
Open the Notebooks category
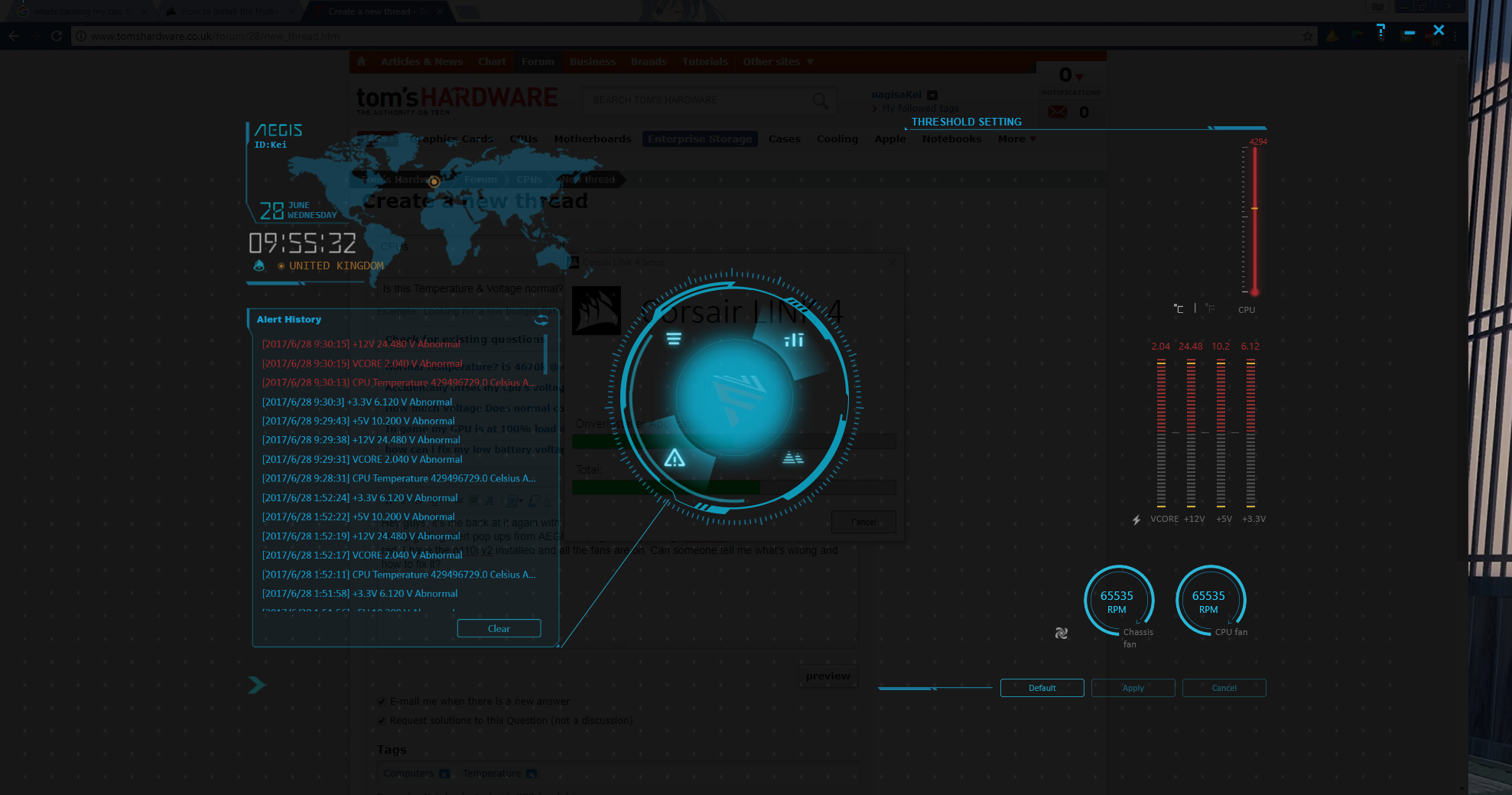tap(951, 138)
